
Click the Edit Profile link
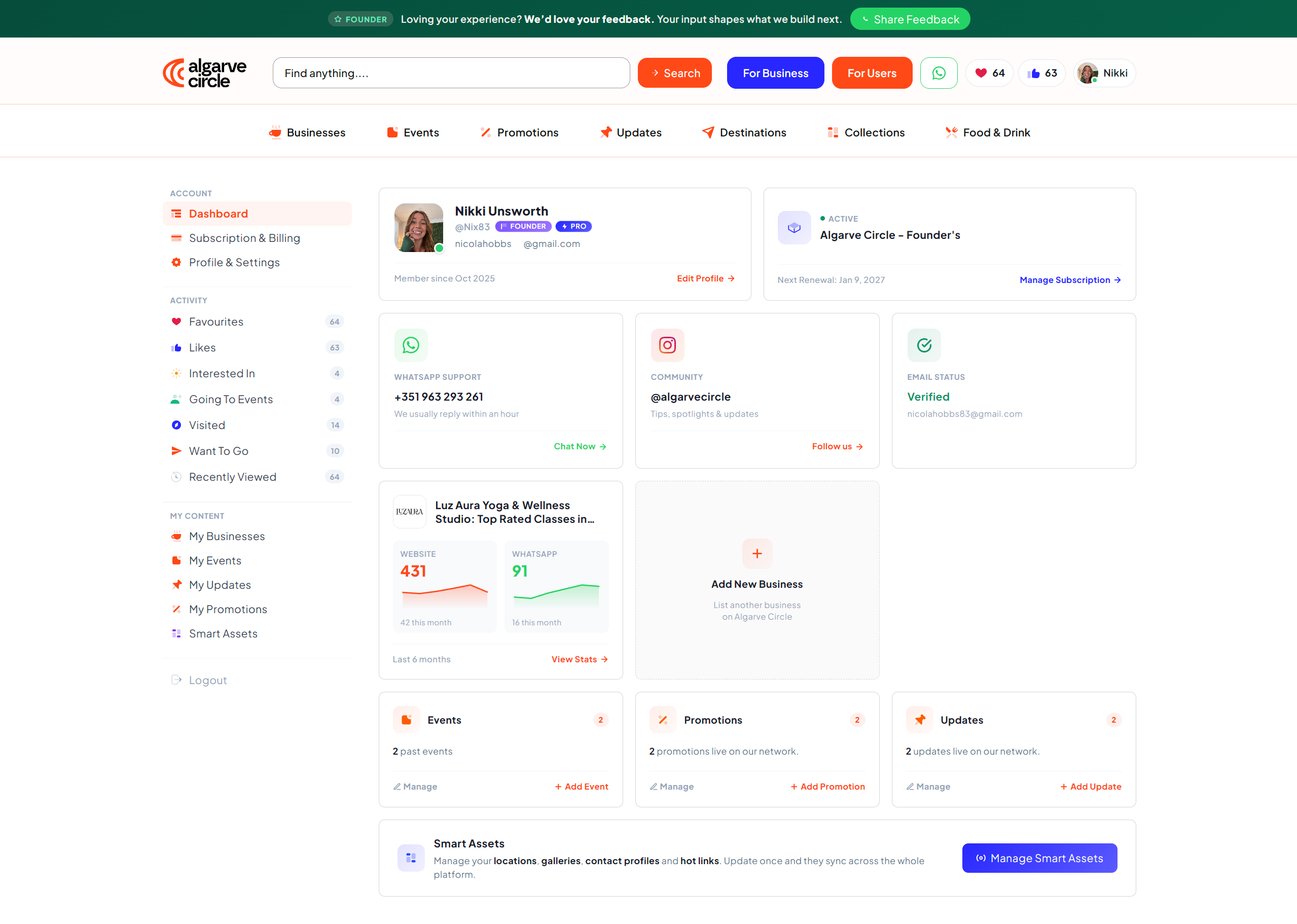coord(705,278)
